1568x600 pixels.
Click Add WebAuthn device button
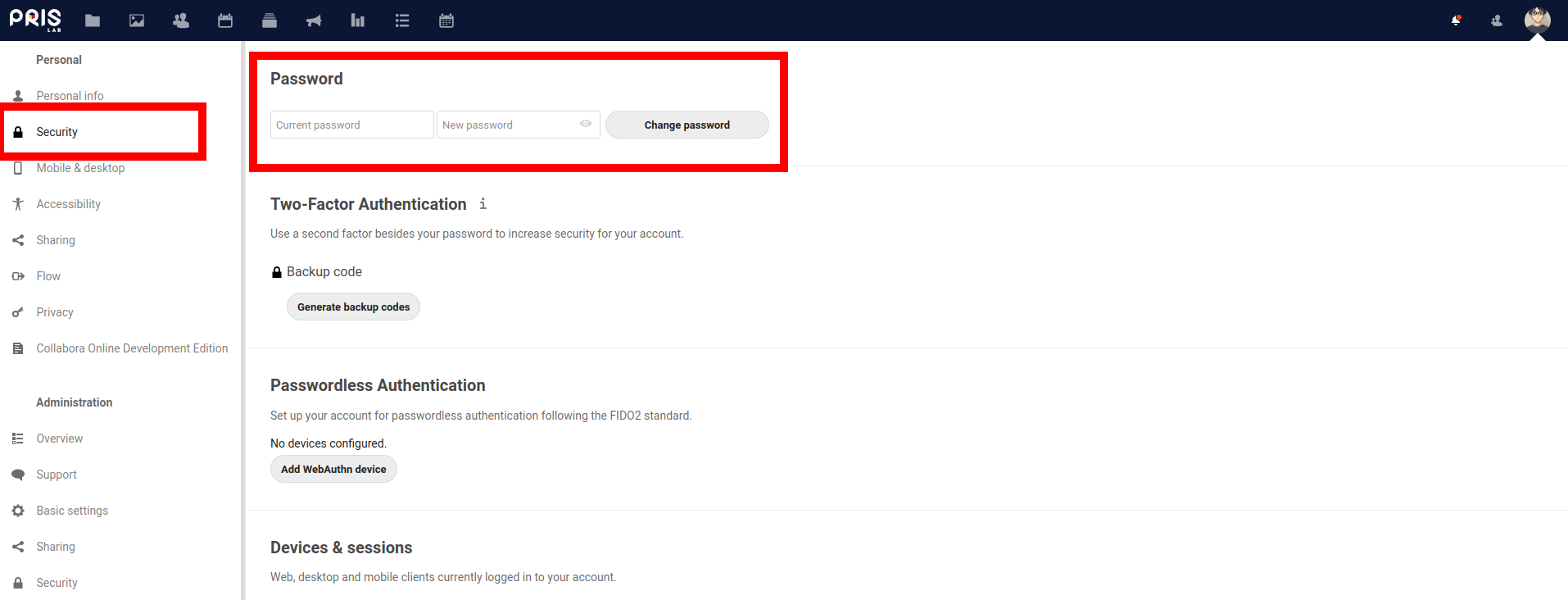(x=333, y=469)
